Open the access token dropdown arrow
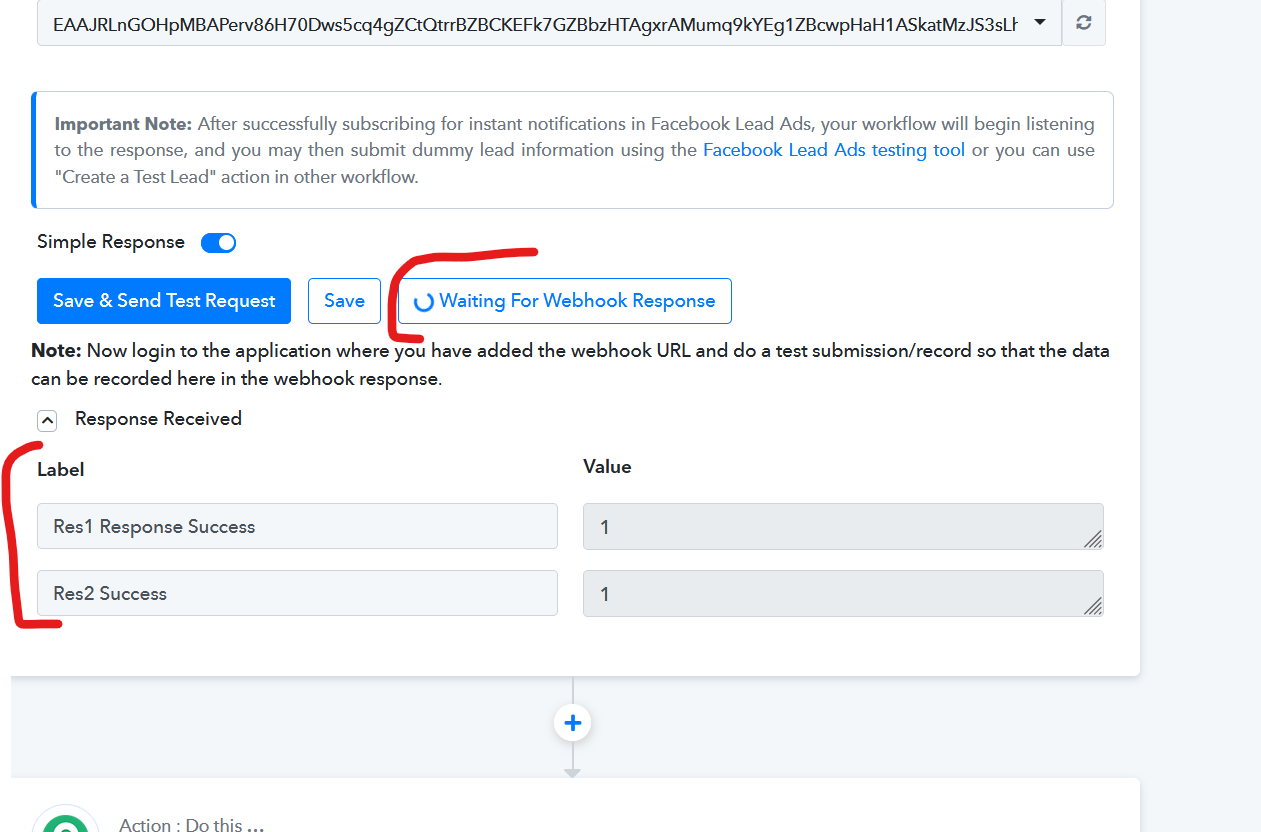Image resolution: width=1261 pixels, height=832 pixels. pos(1041,23)
